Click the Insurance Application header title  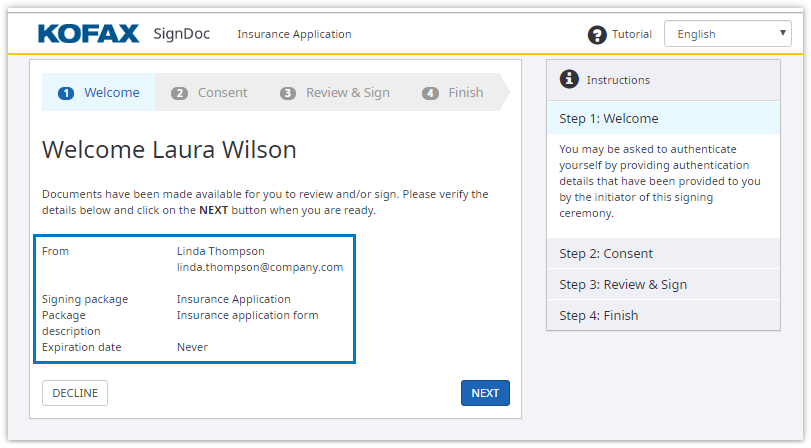[294, 35]
